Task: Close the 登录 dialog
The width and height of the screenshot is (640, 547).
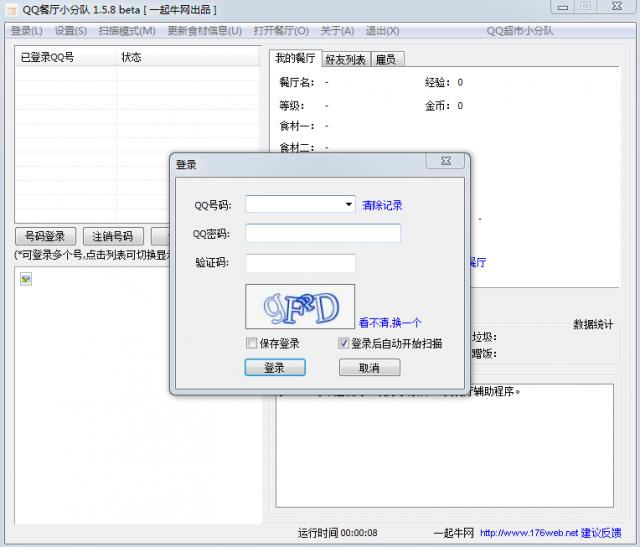Action: [446, 161]
